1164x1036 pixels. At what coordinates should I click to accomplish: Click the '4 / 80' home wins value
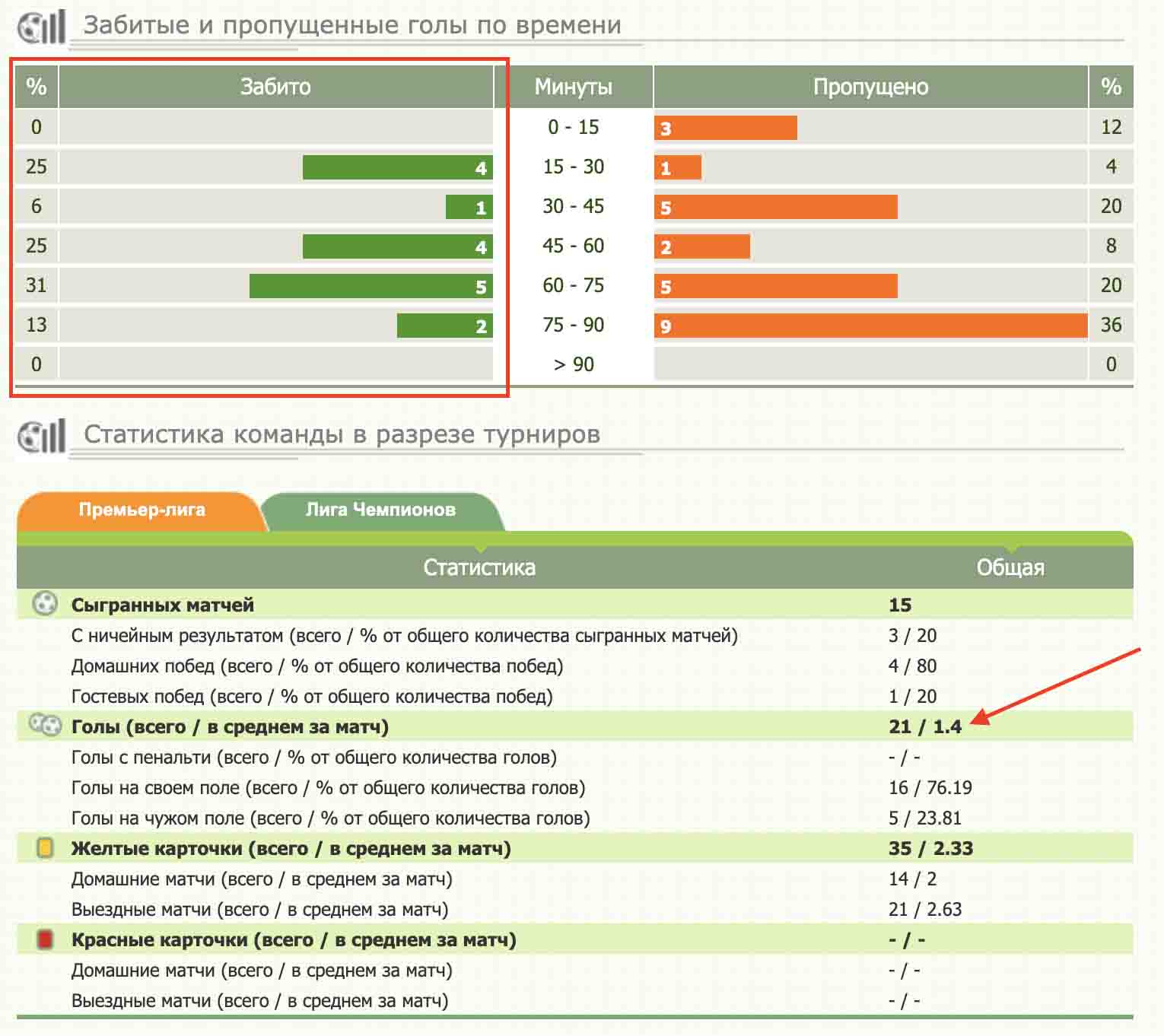tap(913, 666)
